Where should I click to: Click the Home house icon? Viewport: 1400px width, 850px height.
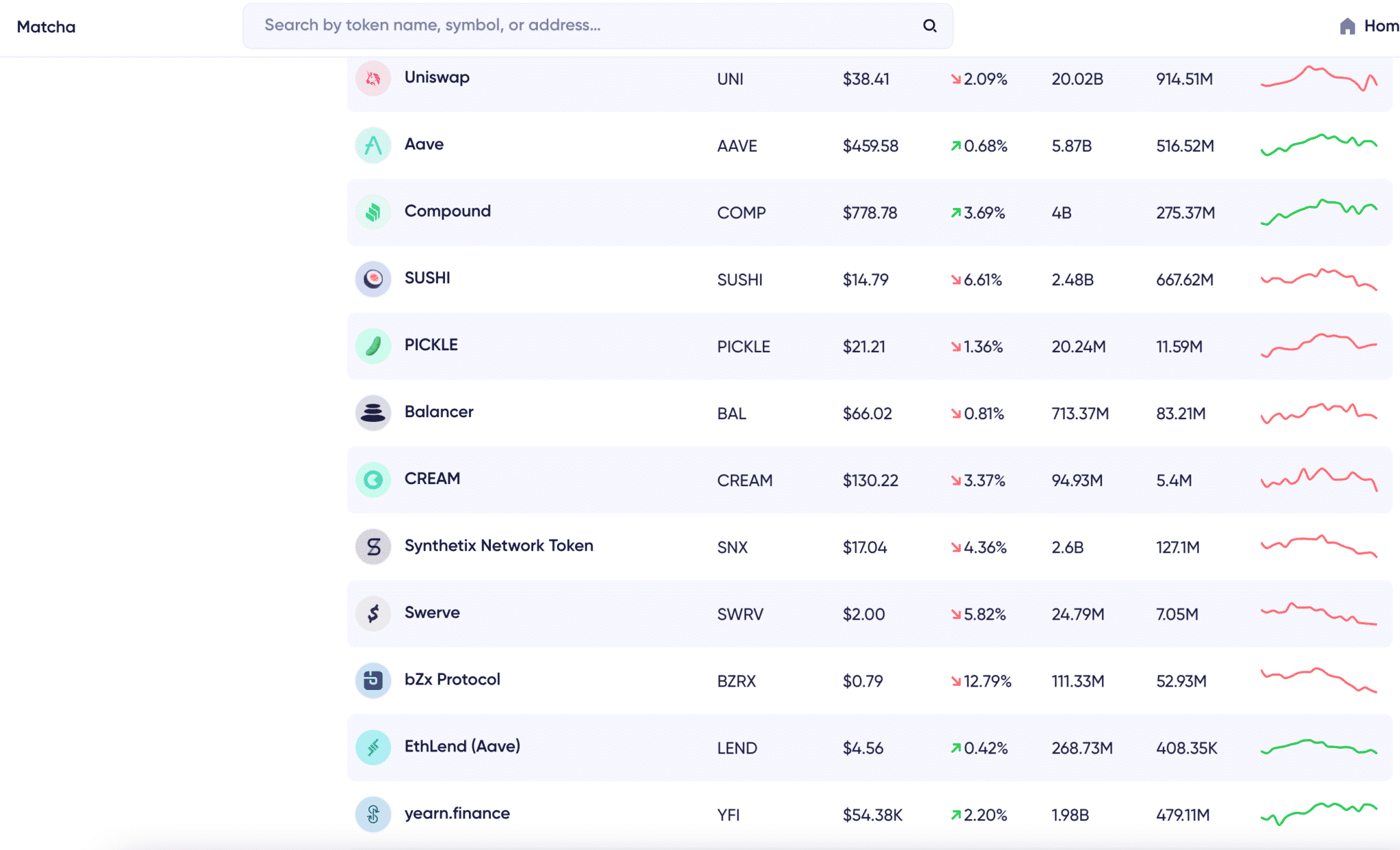(1347, 26)
